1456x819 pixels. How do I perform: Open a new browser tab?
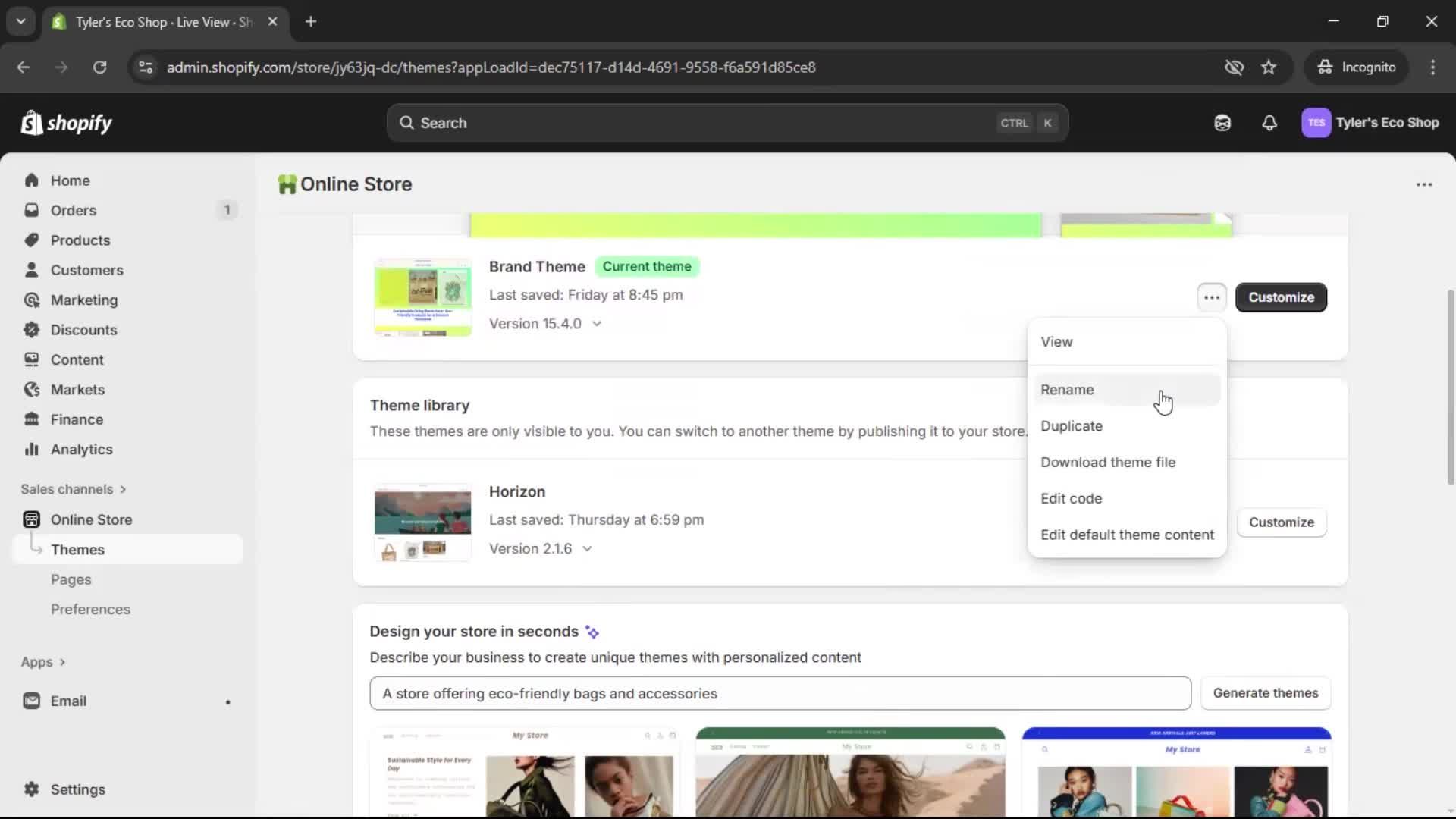click(x=311, y=21)
